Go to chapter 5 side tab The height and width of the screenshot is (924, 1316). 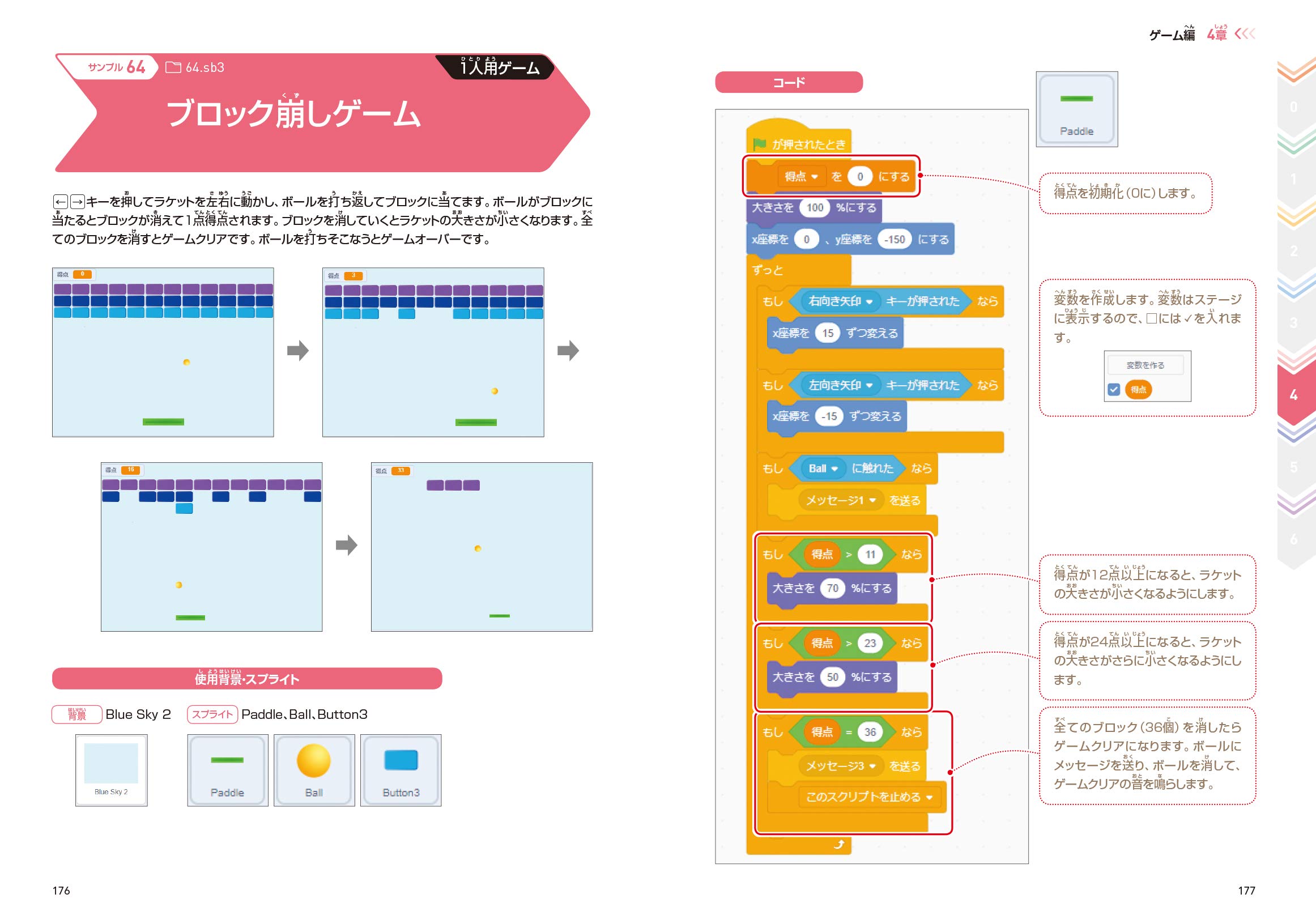click(x=1294, y=467)
